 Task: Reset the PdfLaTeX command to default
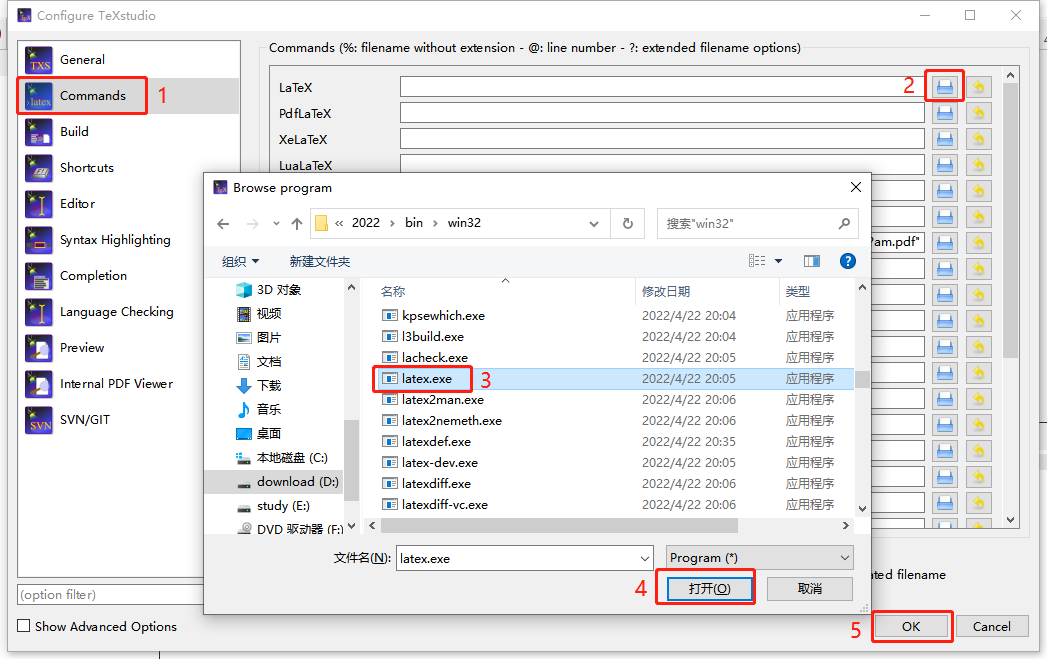point(978,113)
